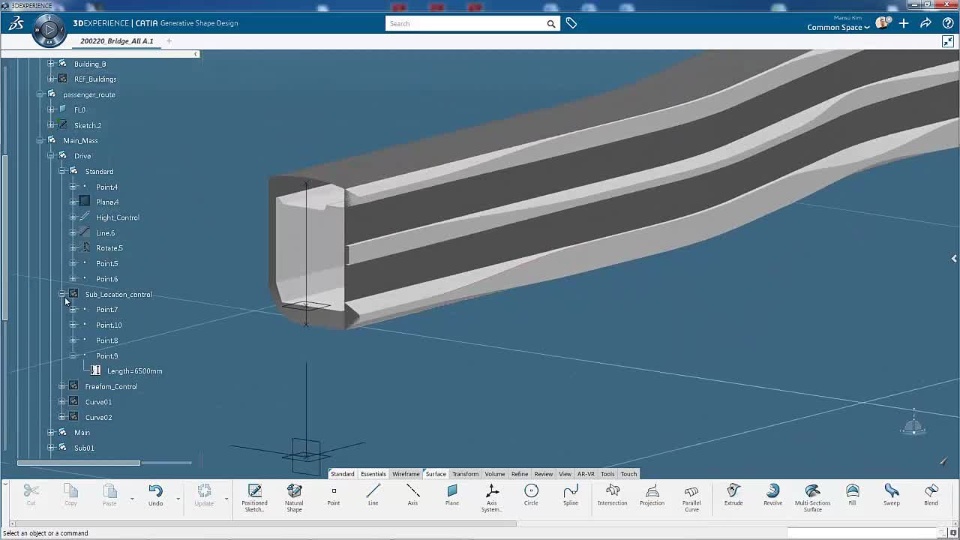Expand the Curve01 node
Viewport: 960px width, 540px height.
point(62,402)
